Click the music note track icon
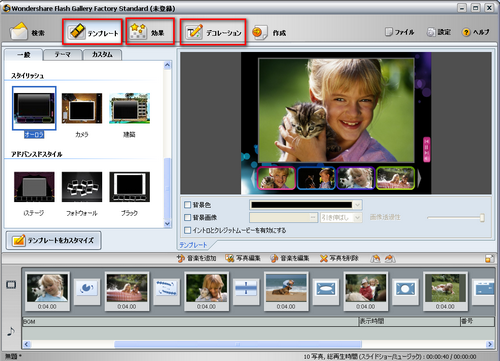 point(11,332)
